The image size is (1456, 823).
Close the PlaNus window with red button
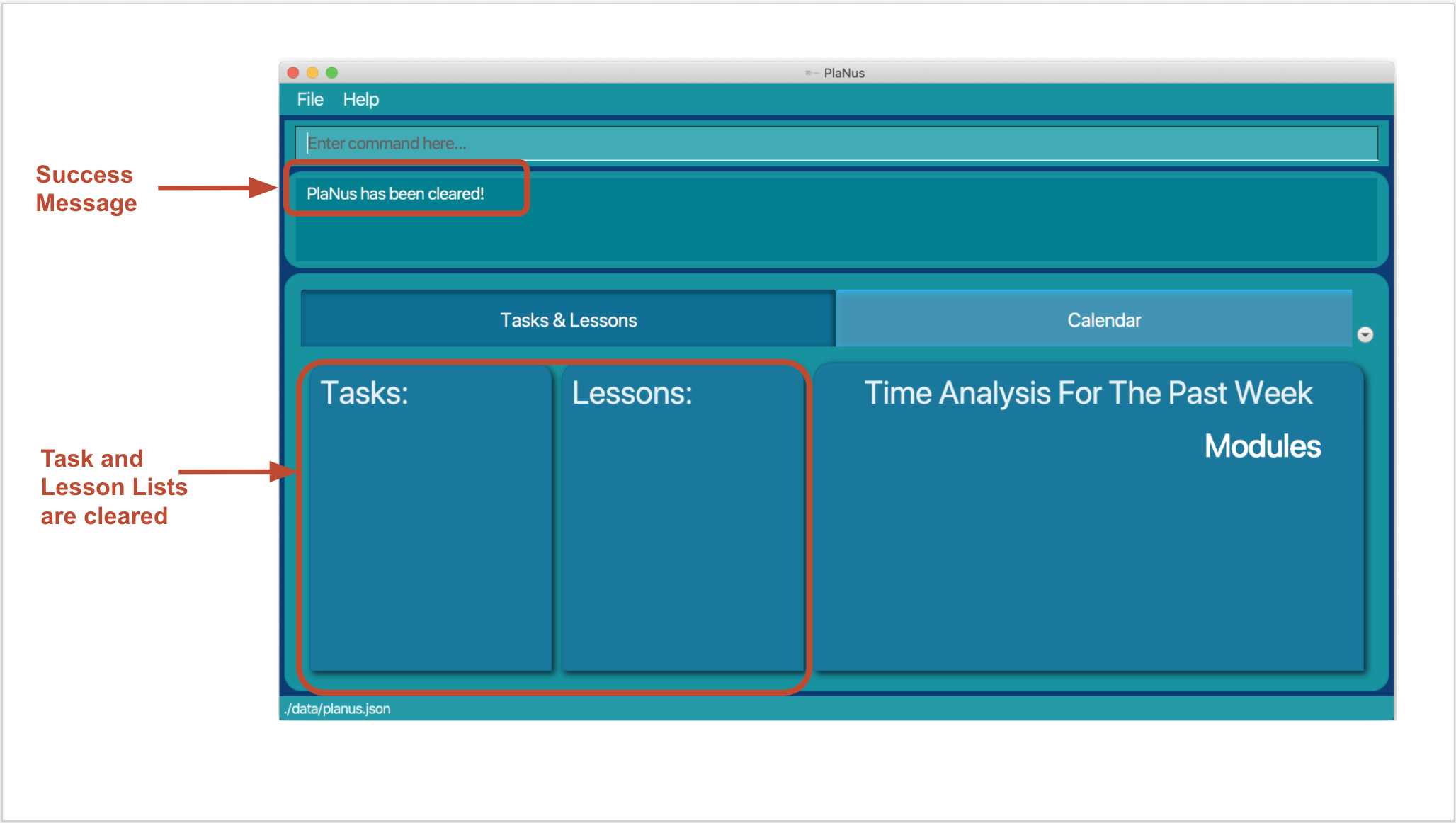[293, 73]
